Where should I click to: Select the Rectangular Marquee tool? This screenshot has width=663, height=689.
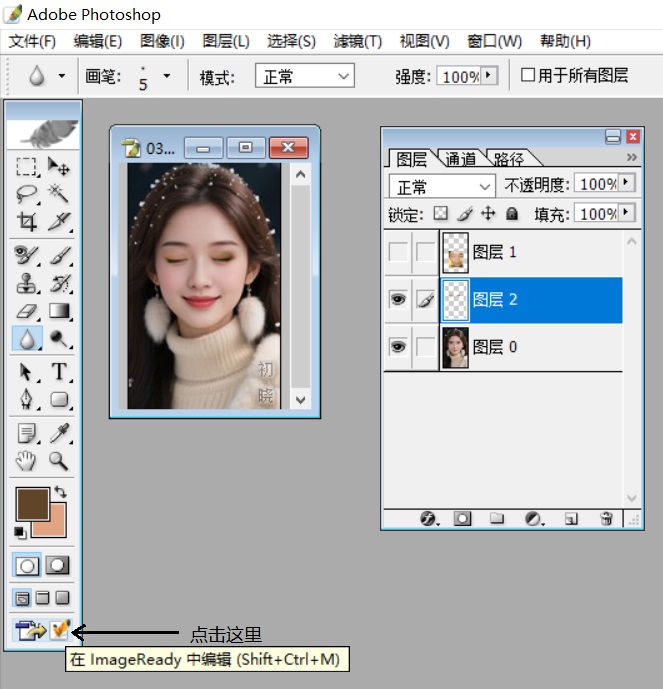[x=27, y=167]
